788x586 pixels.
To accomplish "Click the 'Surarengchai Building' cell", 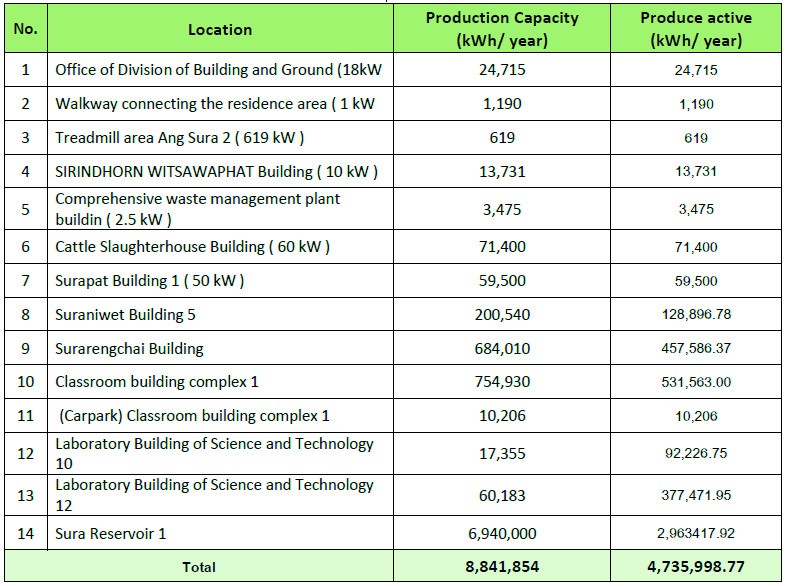I will [129, 349].
